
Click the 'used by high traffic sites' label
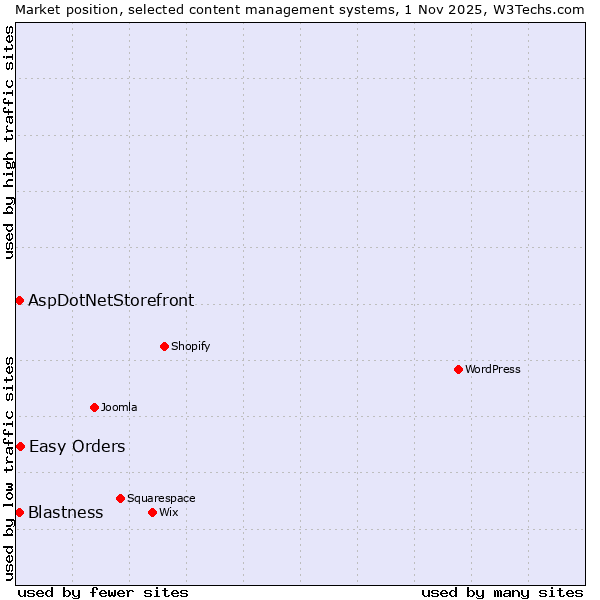(x=9, y=142)
